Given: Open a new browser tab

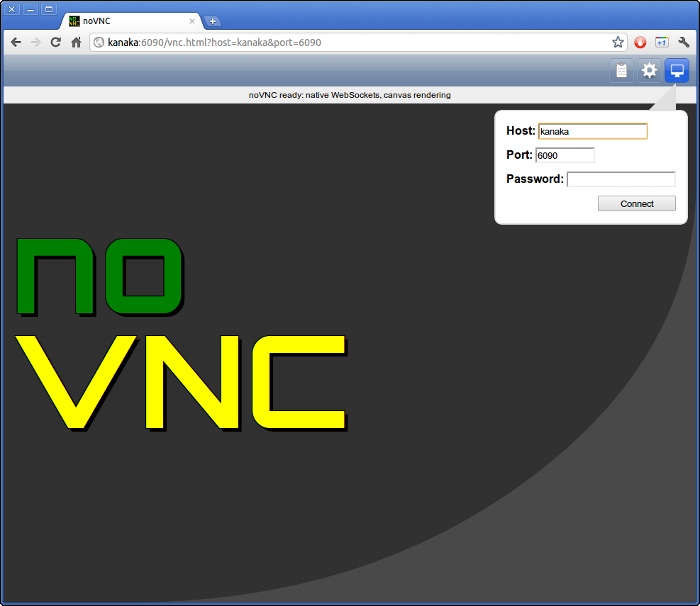Looking at the screenshot, I should tap(212, 21).
